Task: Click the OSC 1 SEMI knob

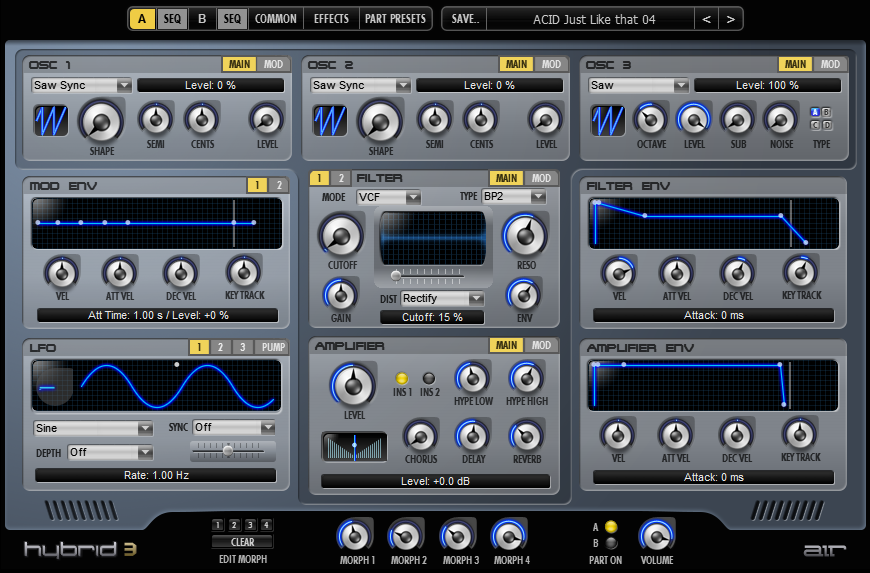Action: pos(156,119)
